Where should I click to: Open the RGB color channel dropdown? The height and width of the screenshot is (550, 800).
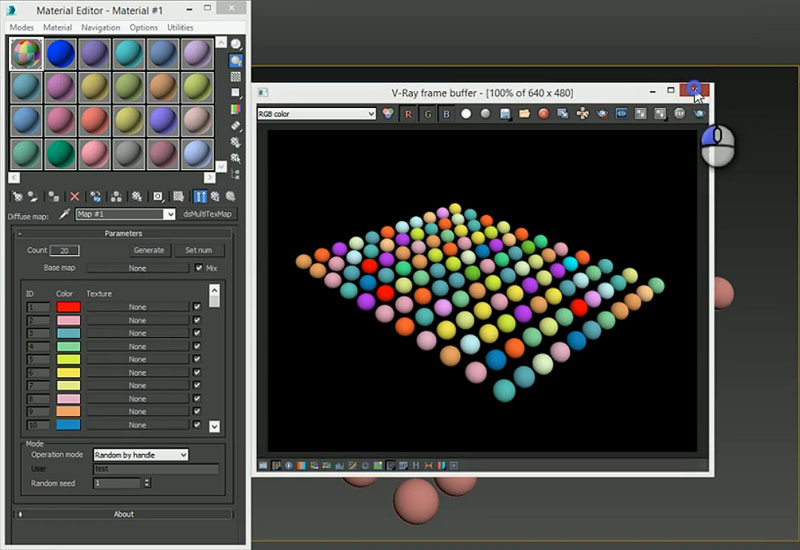[x=316, y=114]
